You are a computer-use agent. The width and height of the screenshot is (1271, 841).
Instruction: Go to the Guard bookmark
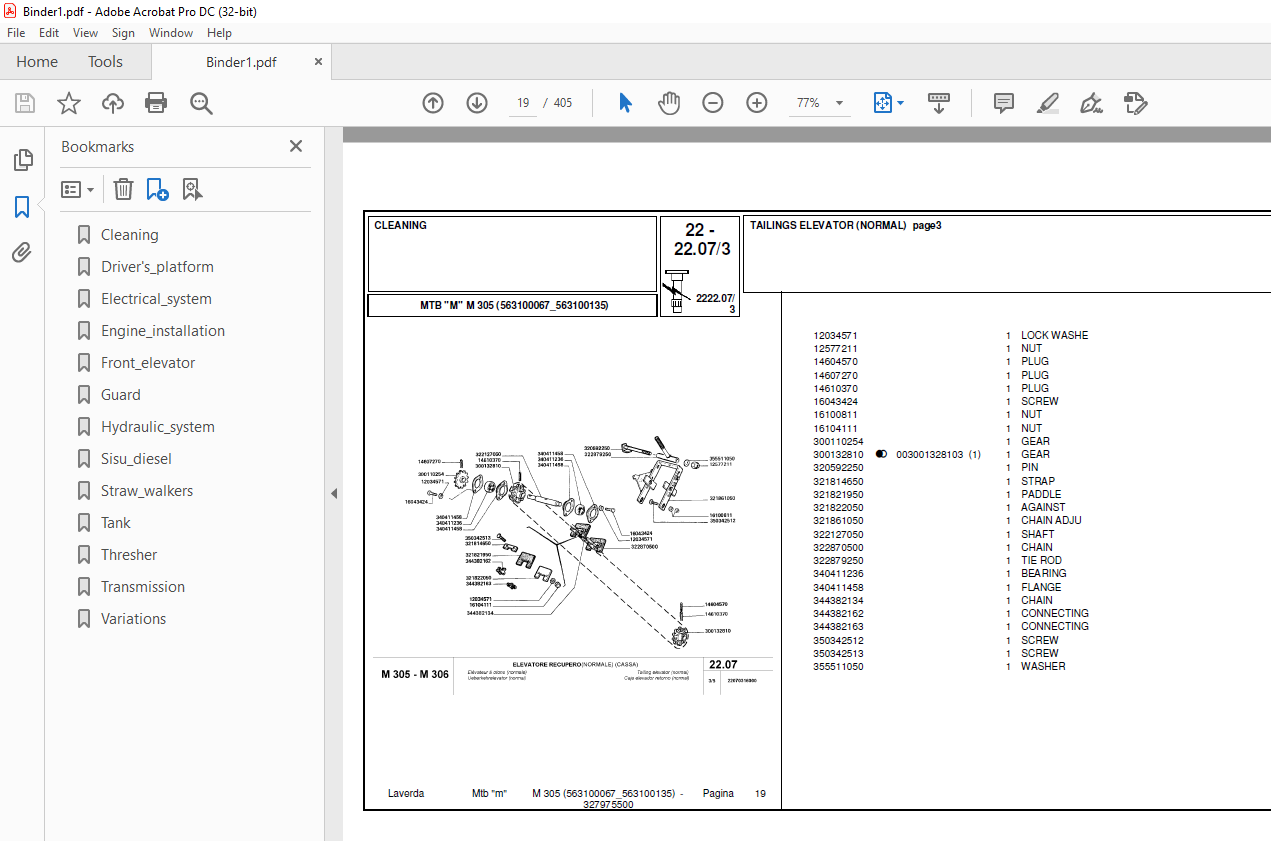(121, 395)
